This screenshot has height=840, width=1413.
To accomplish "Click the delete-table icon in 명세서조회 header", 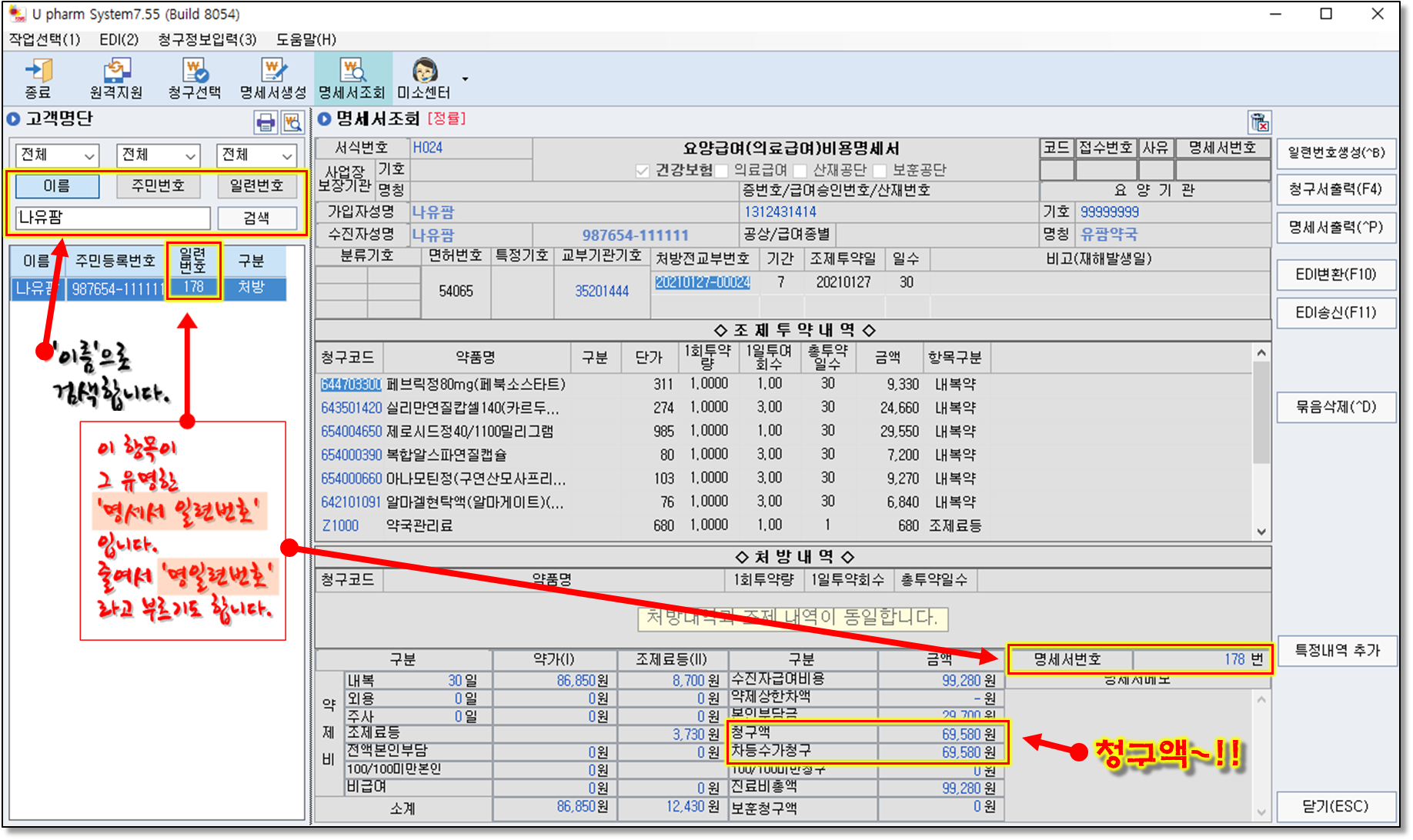I will [x=1259, y=122].
